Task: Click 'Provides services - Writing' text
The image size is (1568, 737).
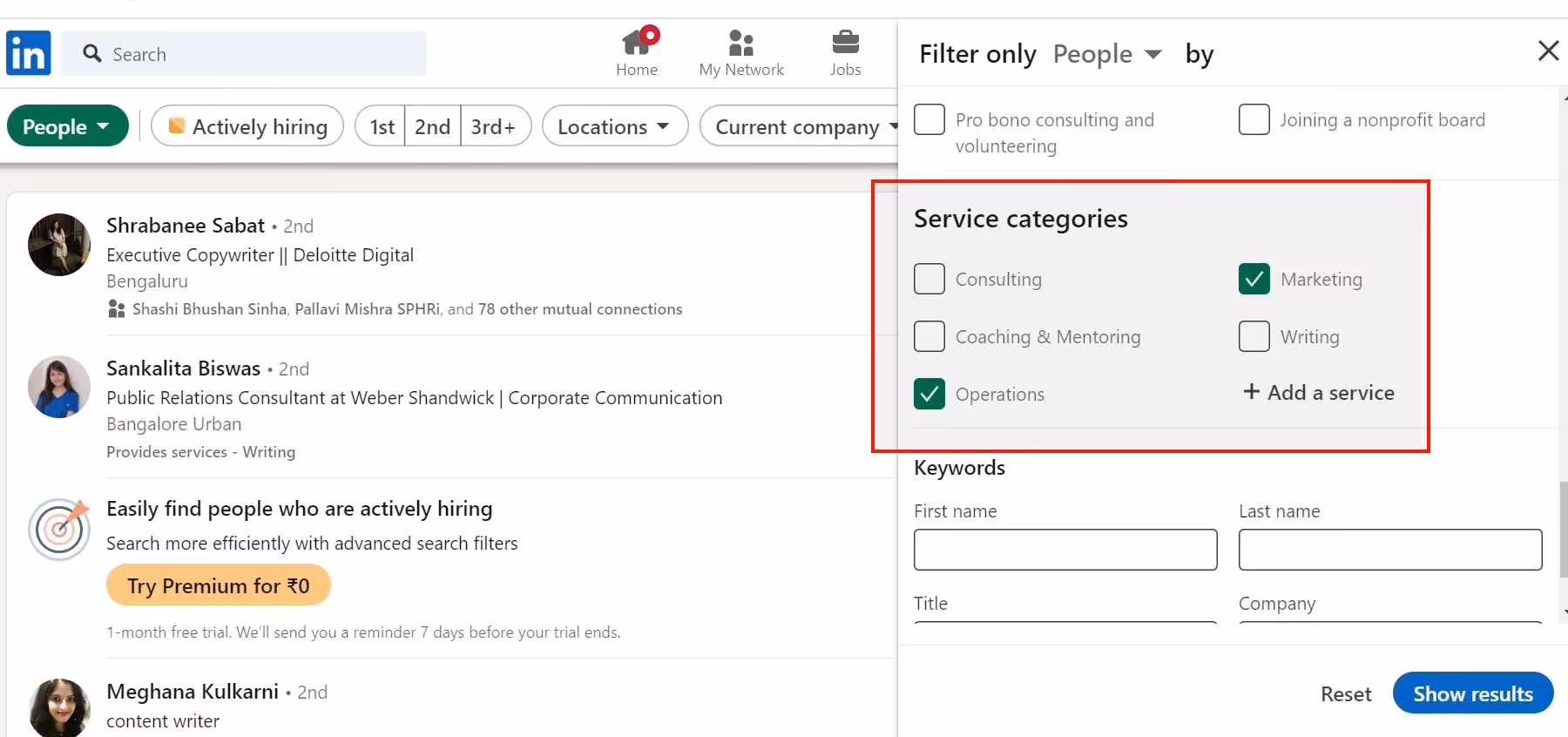Action: (200, 452)
